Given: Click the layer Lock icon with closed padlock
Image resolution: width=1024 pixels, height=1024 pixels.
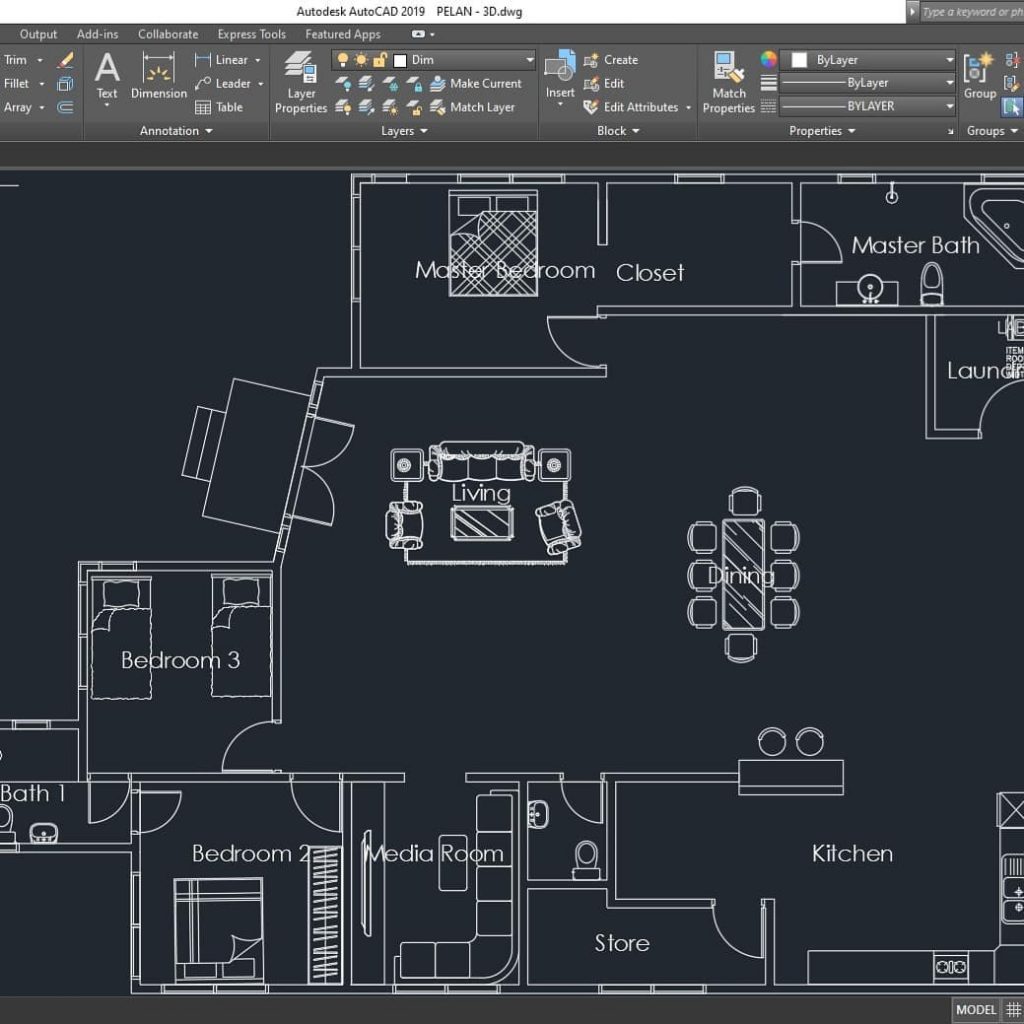Looking at the screenshot, I should [413, 84].
